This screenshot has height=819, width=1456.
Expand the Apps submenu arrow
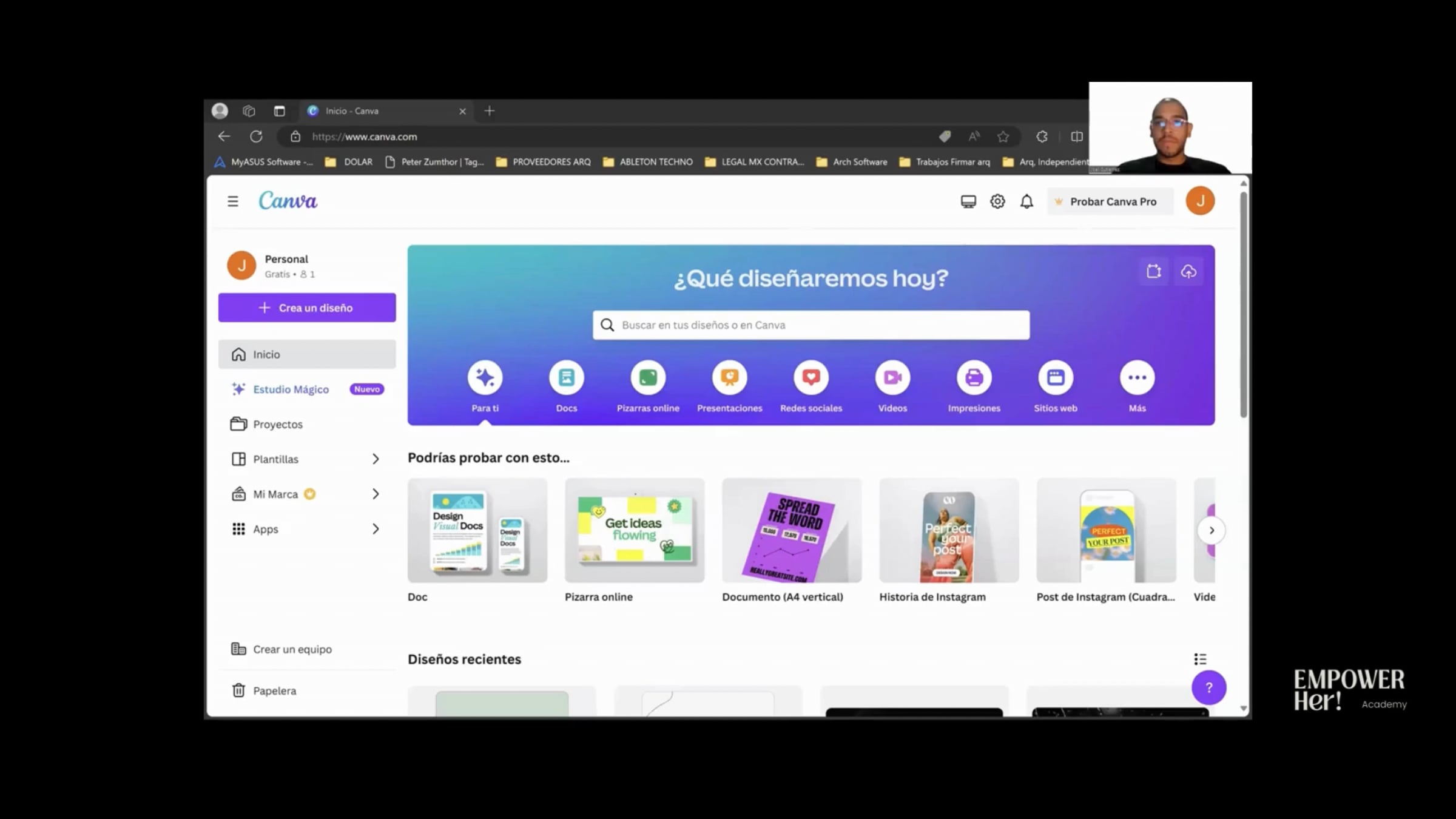click(x=376, y=529)
